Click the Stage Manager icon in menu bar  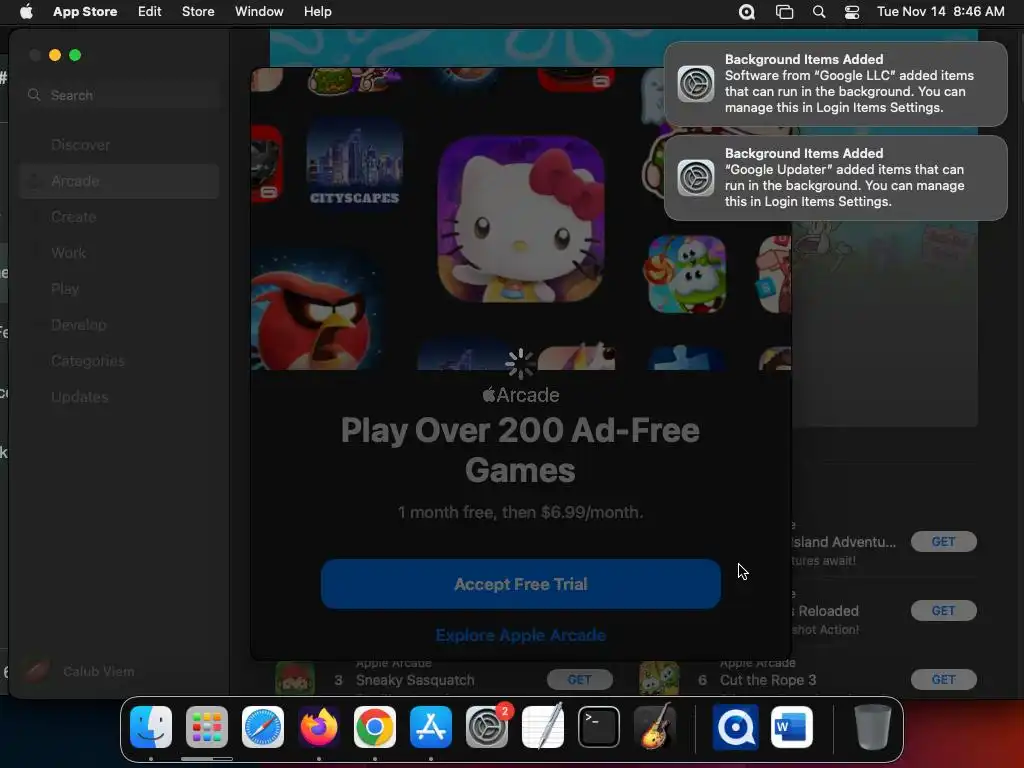(784, 12)
